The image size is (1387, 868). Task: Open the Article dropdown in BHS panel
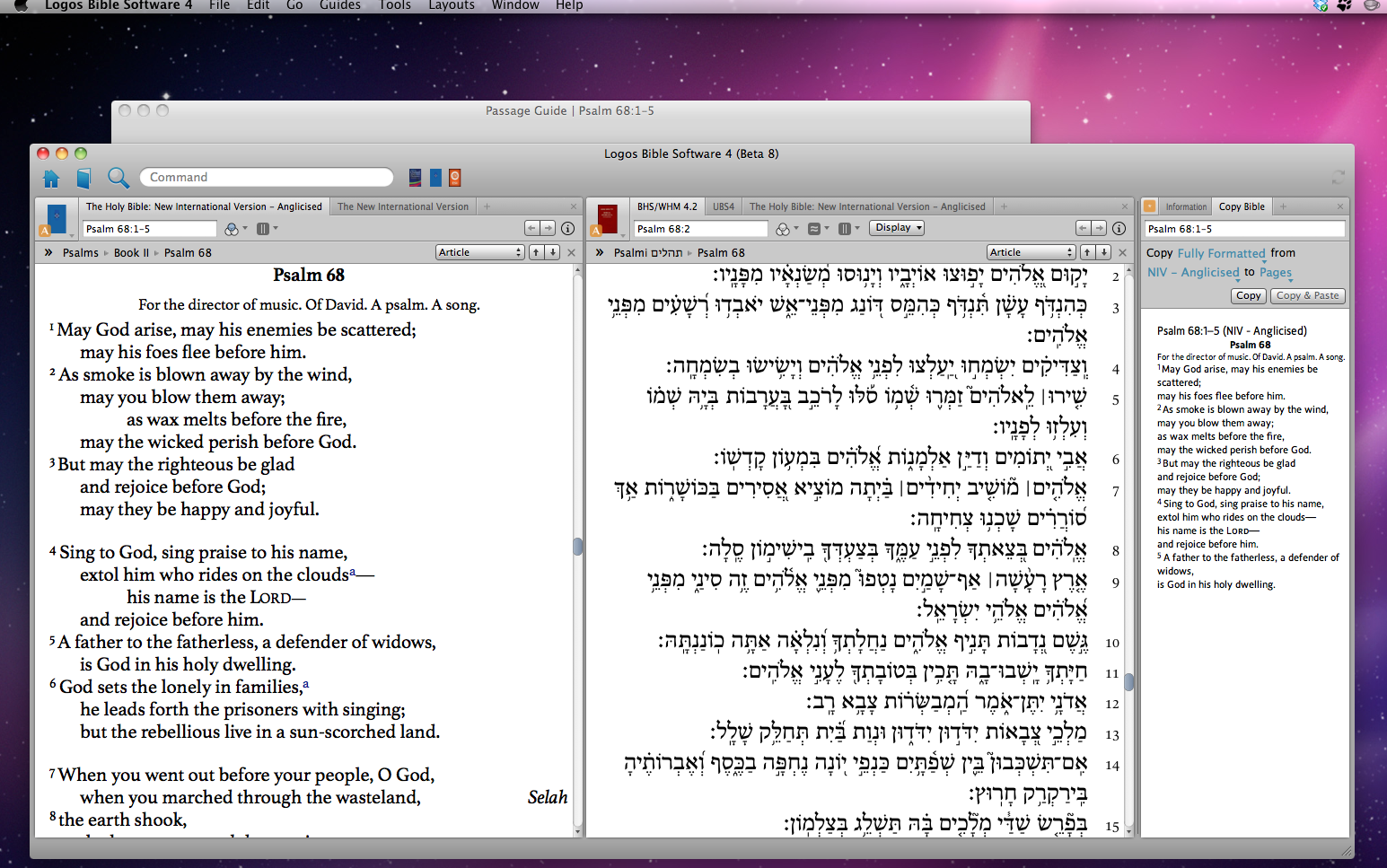pos(1031,252)
